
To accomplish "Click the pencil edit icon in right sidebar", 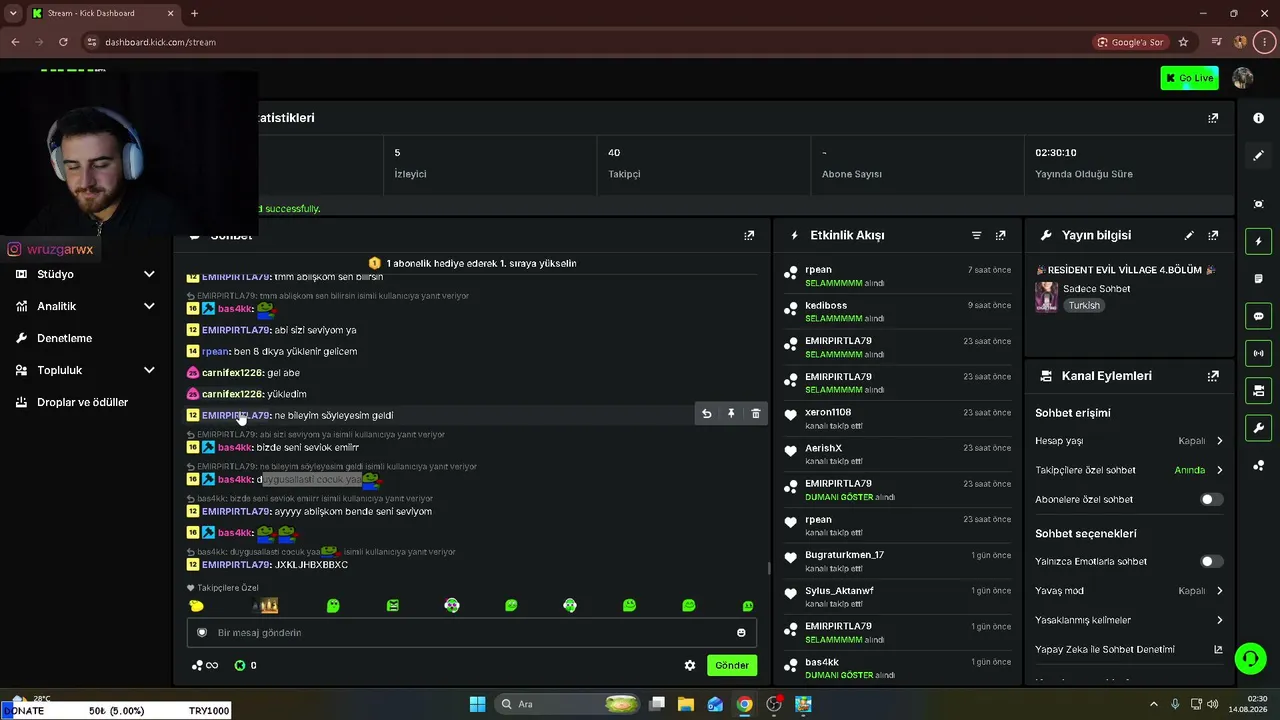I will 1258,156.
